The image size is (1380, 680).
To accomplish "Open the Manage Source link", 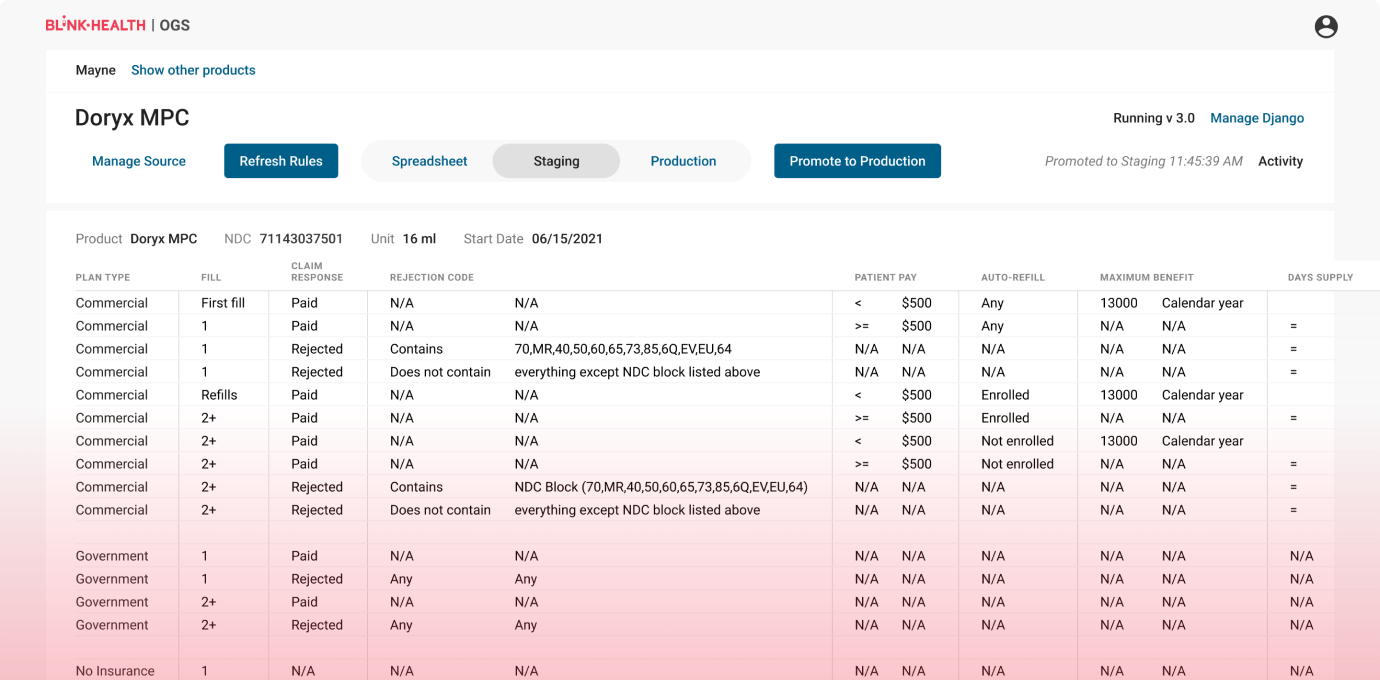I will (x=139, y=161).
